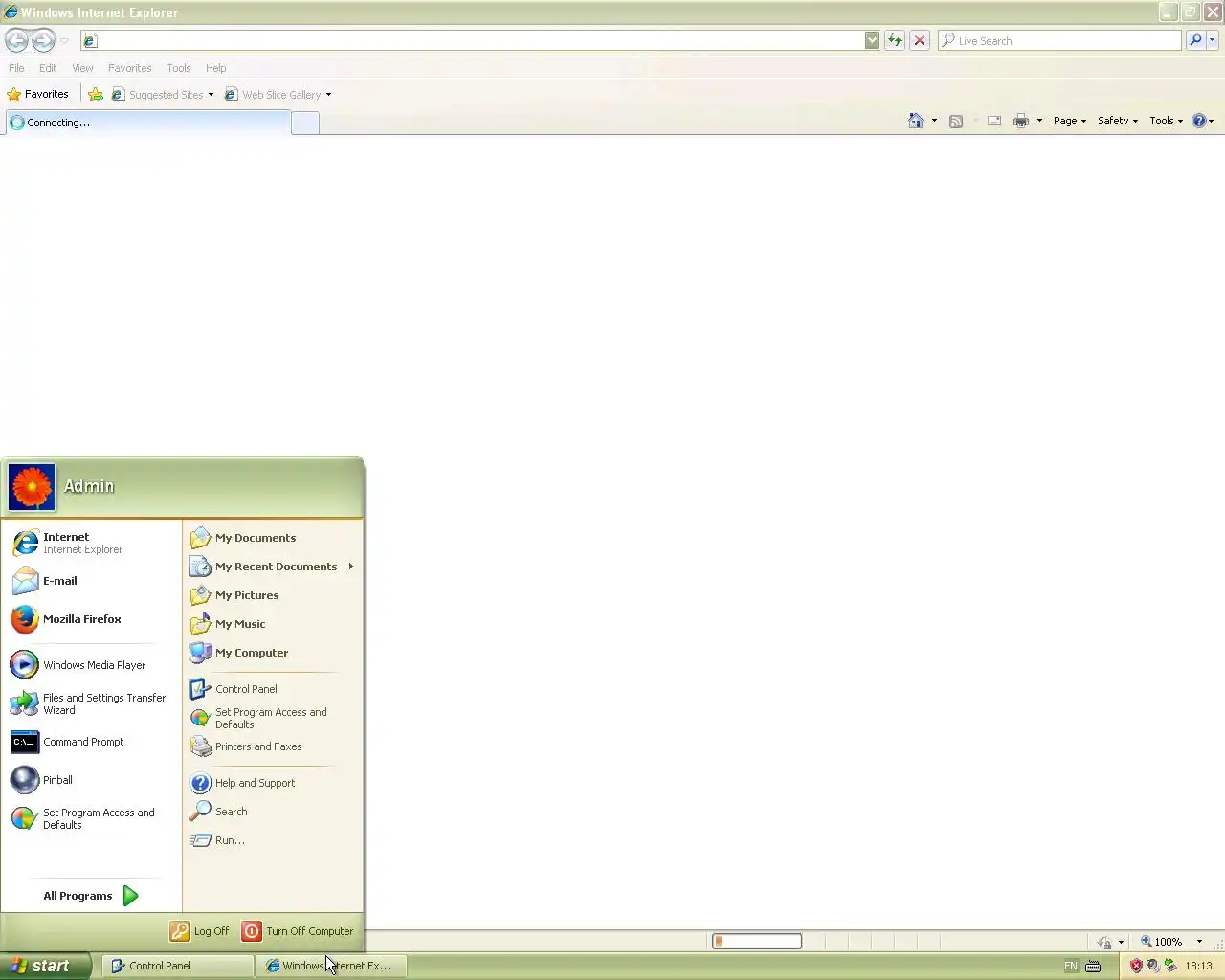Click the Internet Explorer forward arrow button
The height and width of the screenshot is (980, 1225).
point(43,40)
